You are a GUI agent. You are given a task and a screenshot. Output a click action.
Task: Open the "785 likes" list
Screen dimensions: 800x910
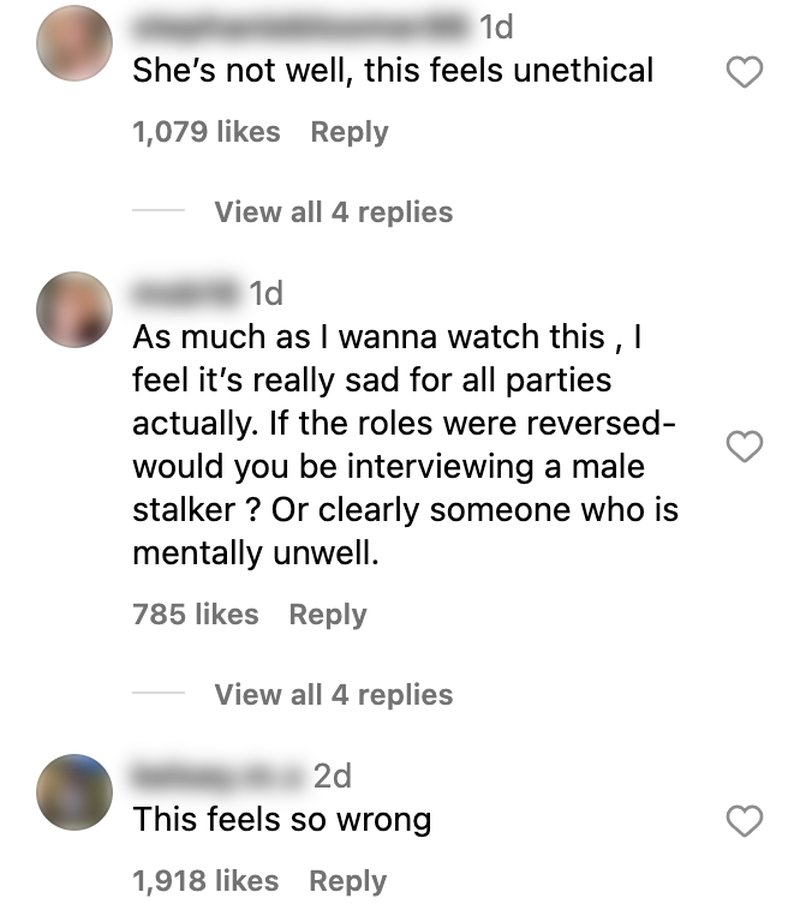click(196, 614)
